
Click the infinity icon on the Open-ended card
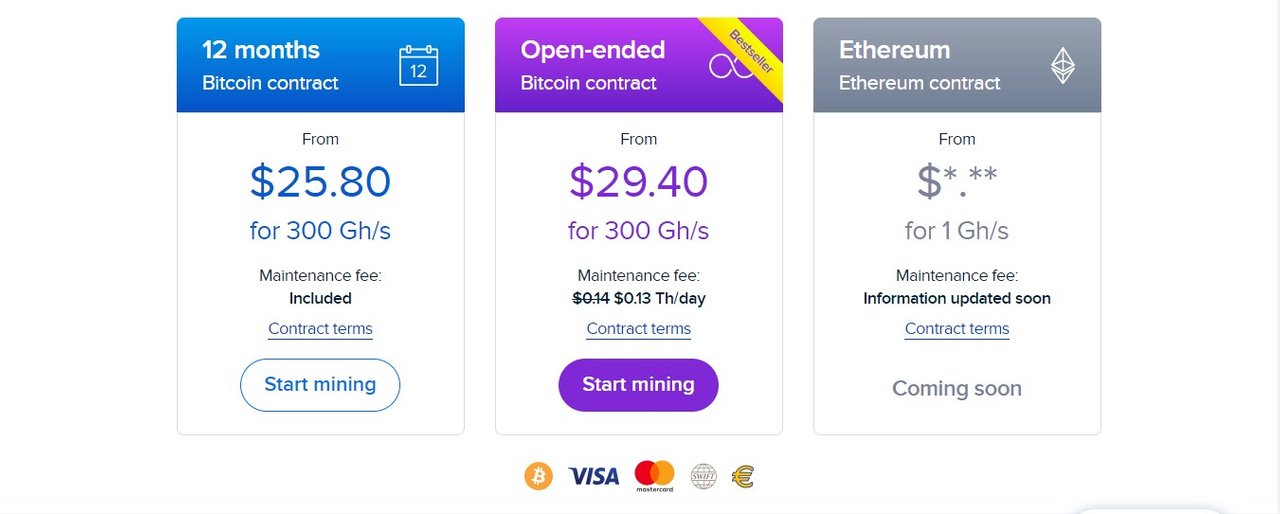pos(731,66)
